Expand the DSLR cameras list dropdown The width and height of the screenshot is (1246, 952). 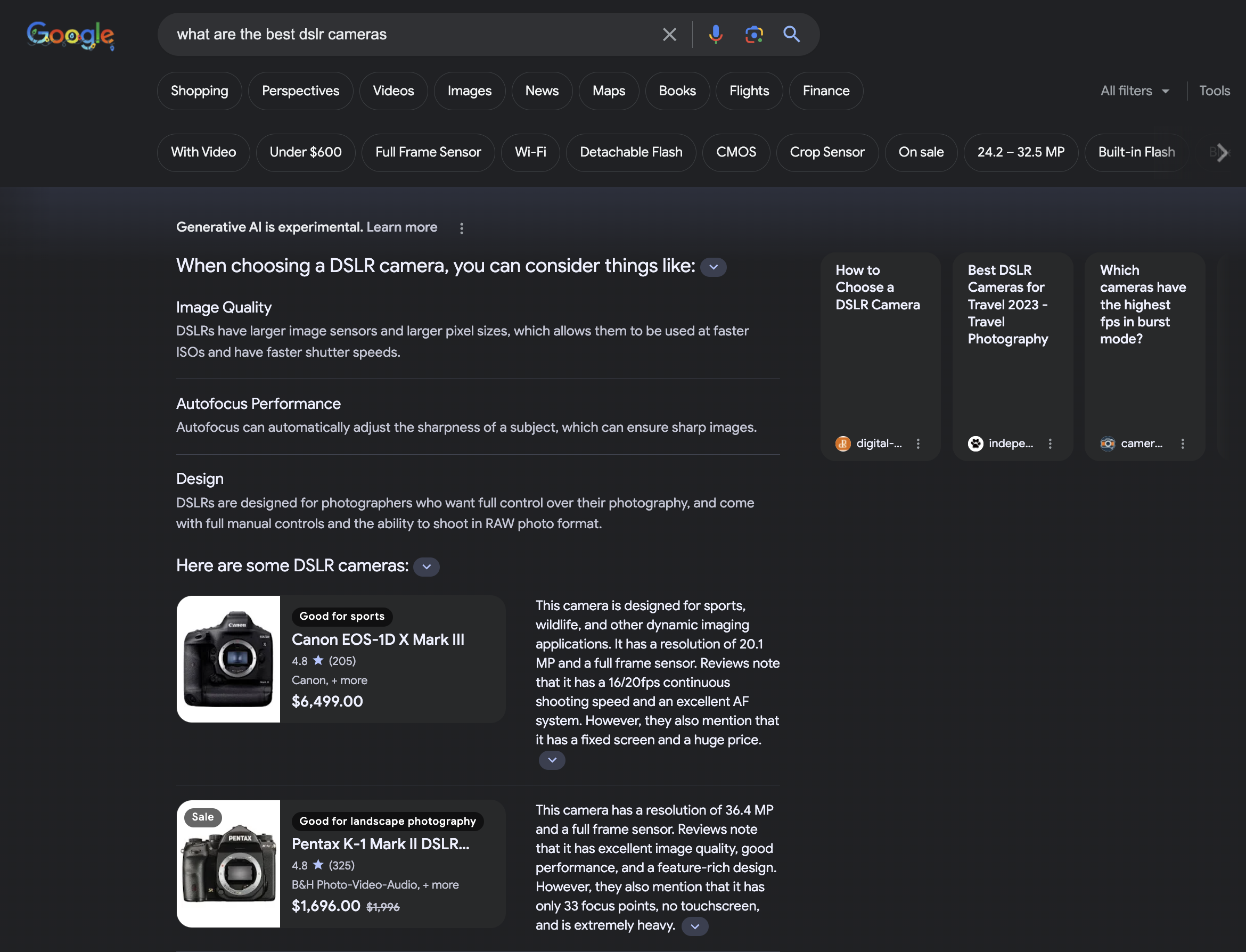[424, 566]
